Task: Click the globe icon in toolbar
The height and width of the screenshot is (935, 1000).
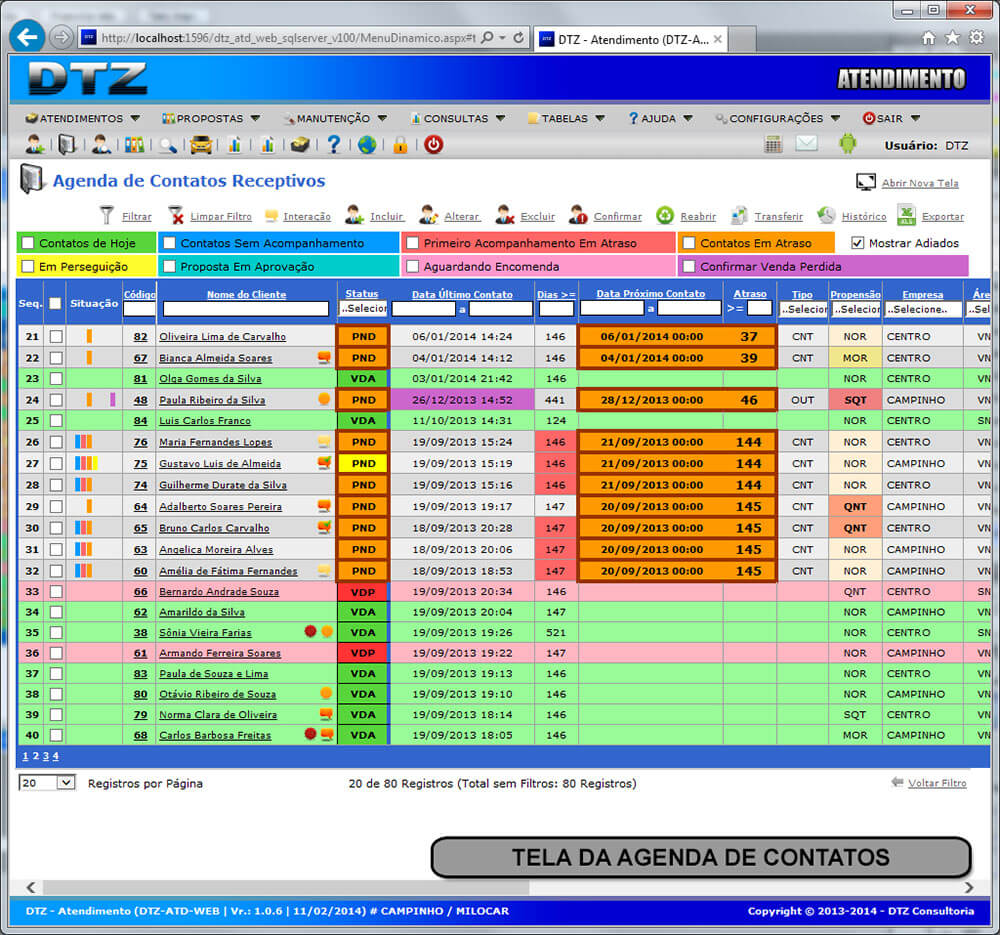Action: (x=367, y=144)
